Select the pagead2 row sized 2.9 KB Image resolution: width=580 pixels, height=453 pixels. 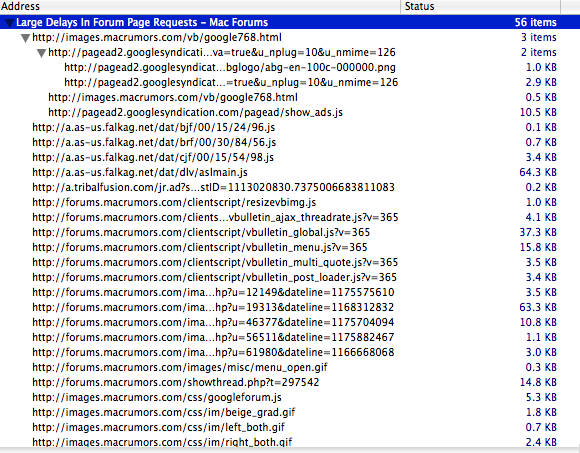tap(290, 82)
